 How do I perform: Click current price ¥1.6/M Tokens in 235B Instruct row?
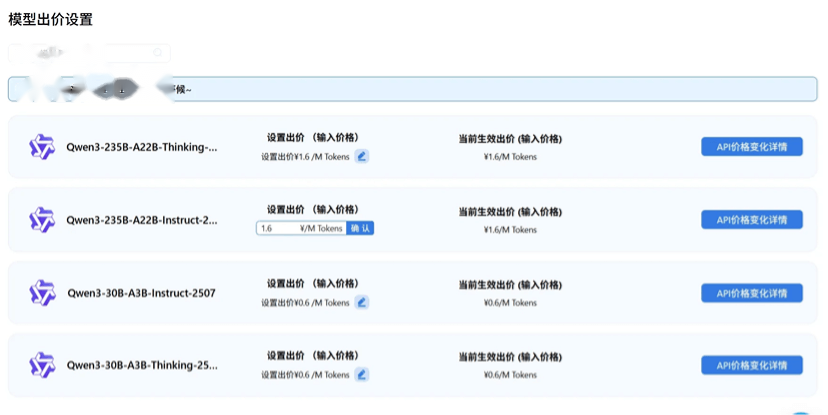(x=510, y=230)
